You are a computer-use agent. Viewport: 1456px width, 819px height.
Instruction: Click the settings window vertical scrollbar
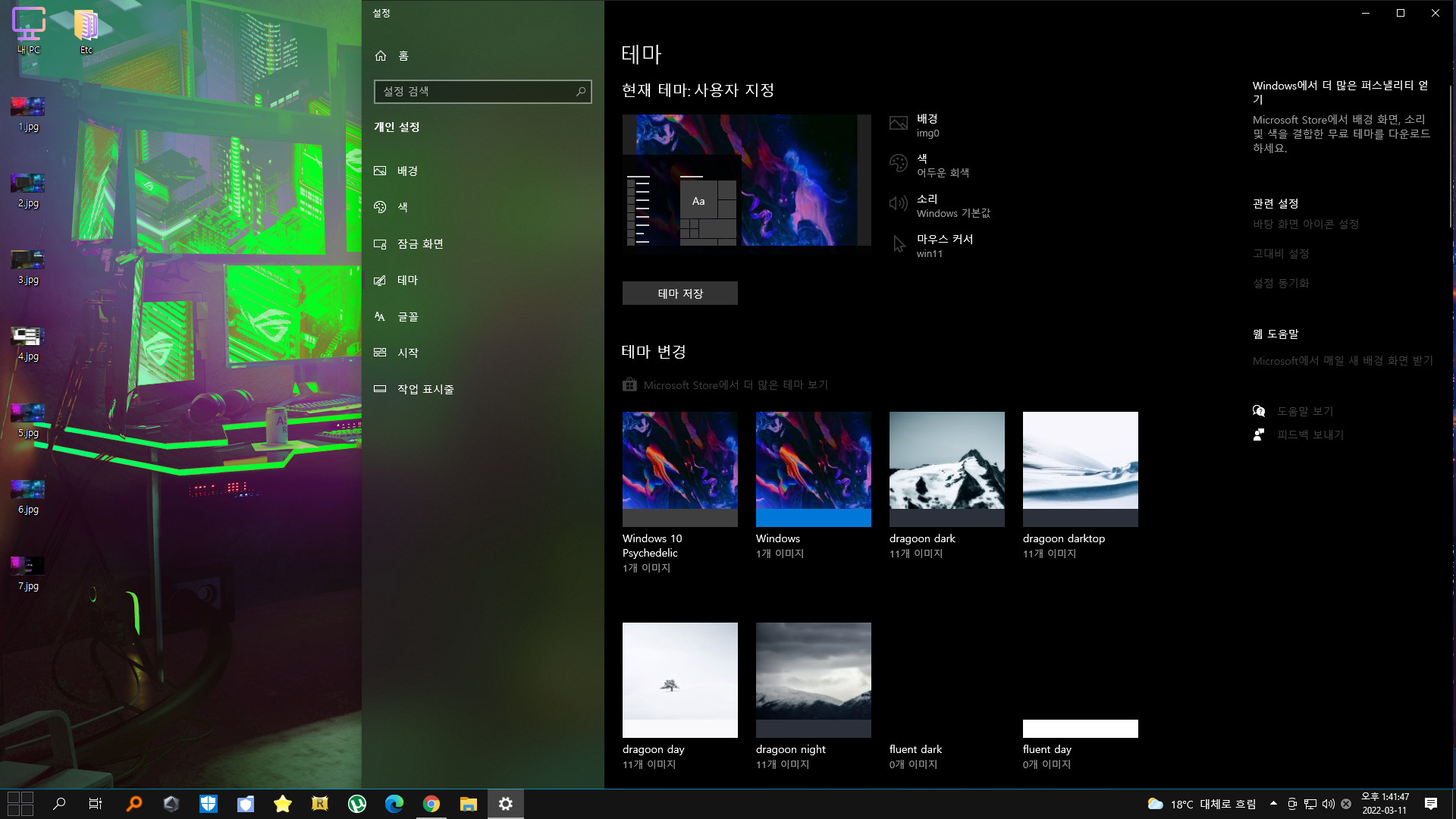click(x=1451, y=155)
